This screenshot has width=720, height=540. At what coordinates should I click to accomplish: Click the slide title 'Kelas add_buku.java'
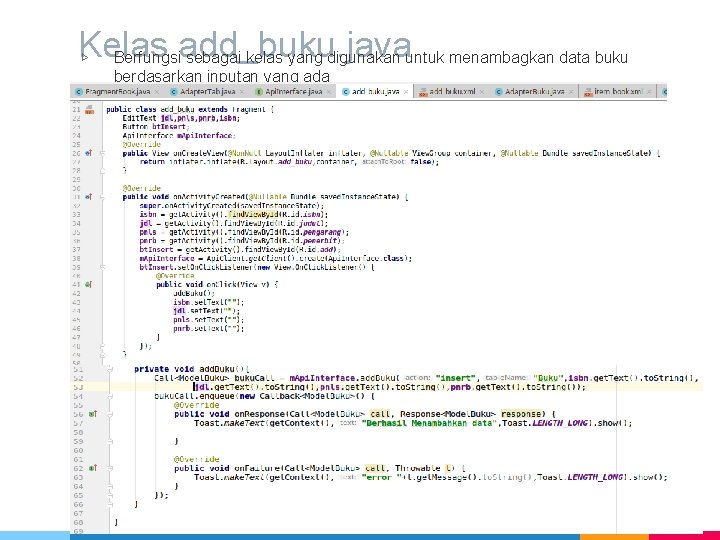pos(245,44)
